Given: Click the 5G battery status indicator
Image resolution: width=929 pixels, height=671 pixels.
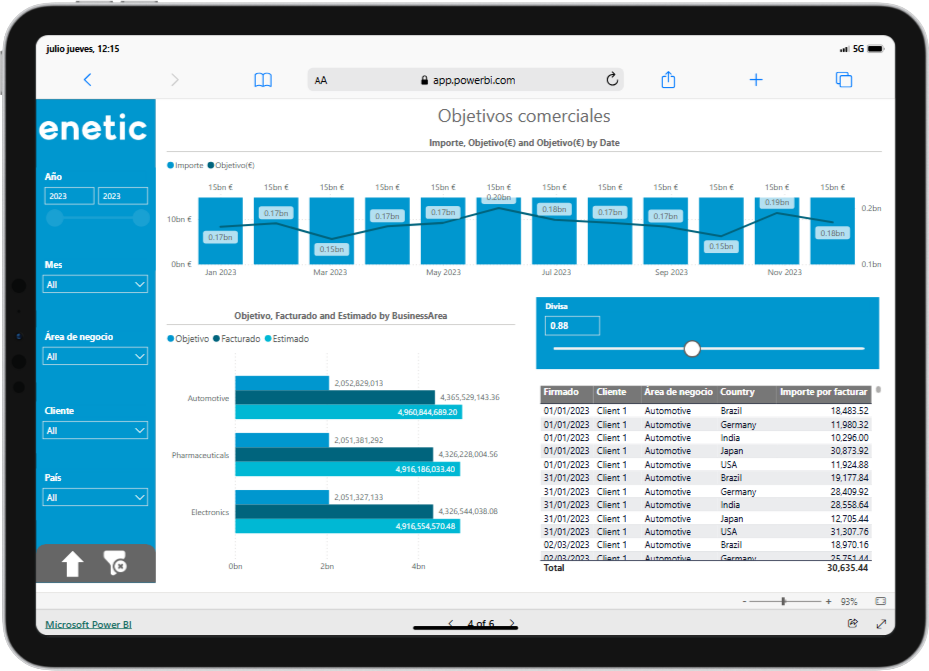Looking at the screenshot, I should tap(869, 49).
